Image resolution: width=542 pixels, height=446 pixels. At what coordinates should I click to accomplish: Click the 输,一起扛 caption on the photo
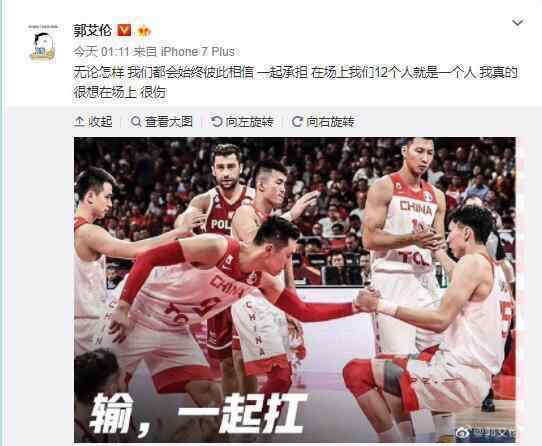click(x=198, y=413)
